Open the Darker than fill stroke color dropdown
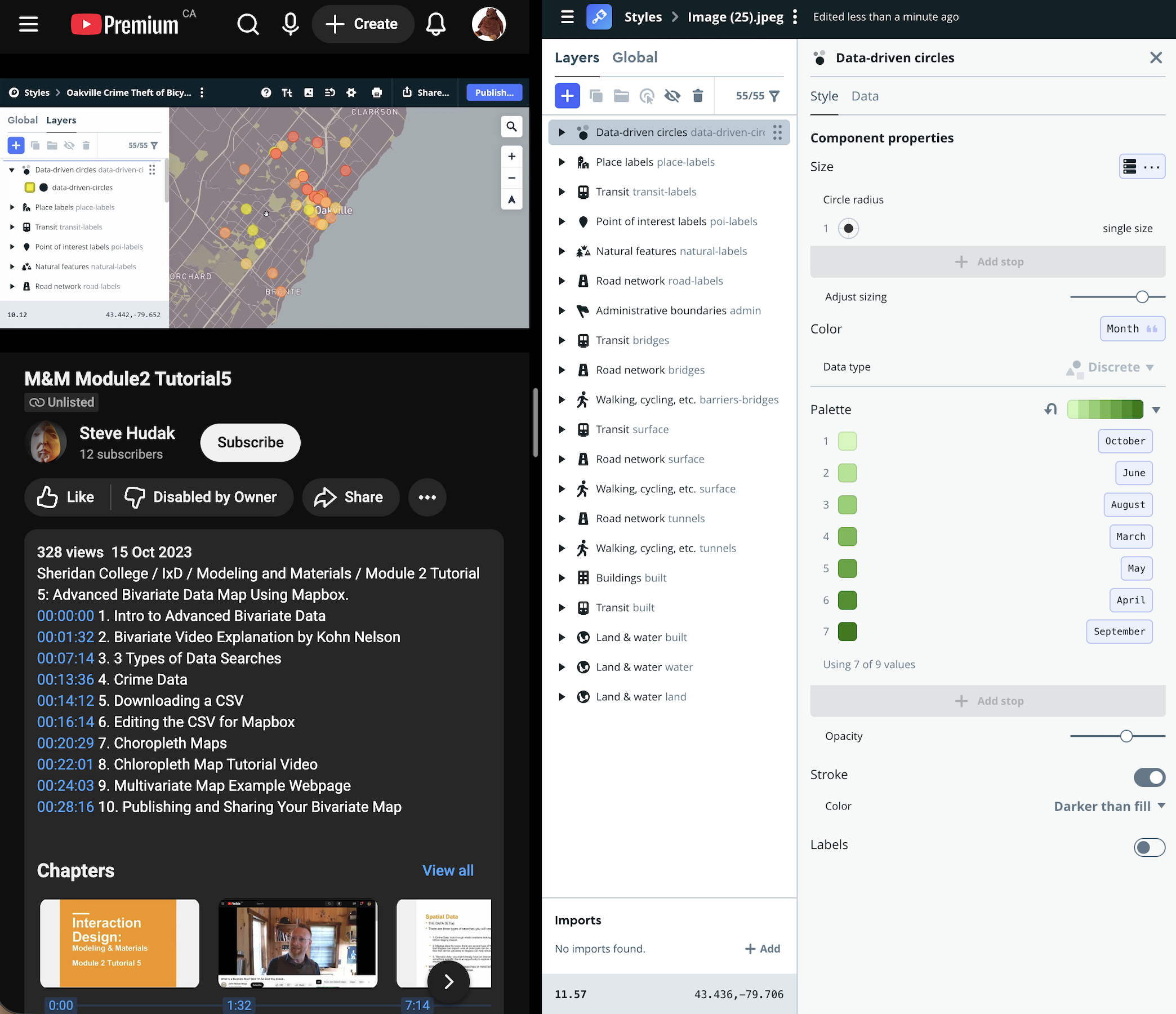The width and height of the screenshot is (1176, 1014). [x=1108, y=806]
